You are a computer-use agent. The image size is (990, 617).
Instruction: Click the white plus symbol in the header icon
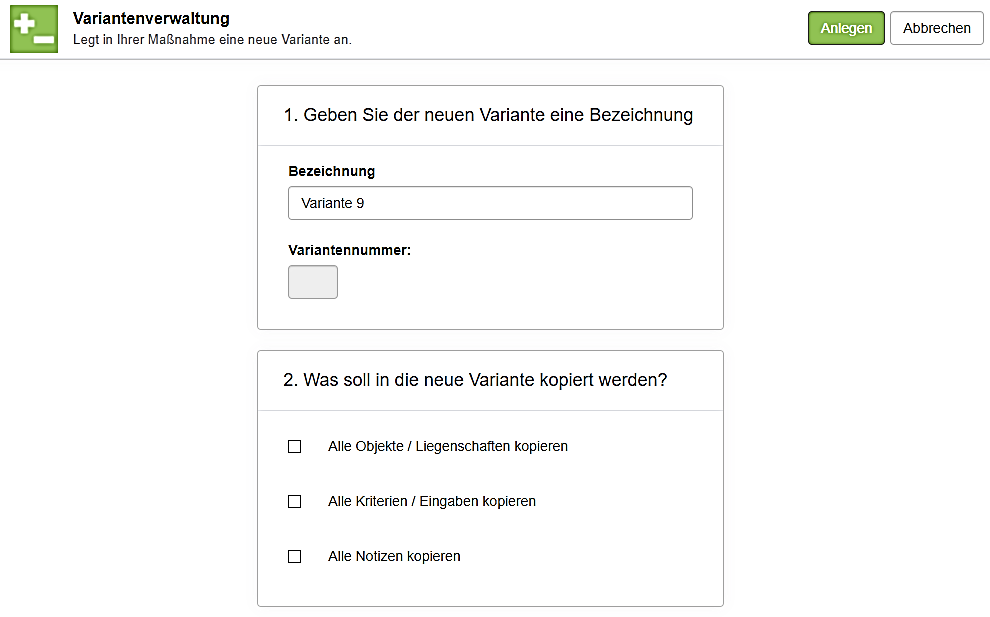click(x=24, y=21)
